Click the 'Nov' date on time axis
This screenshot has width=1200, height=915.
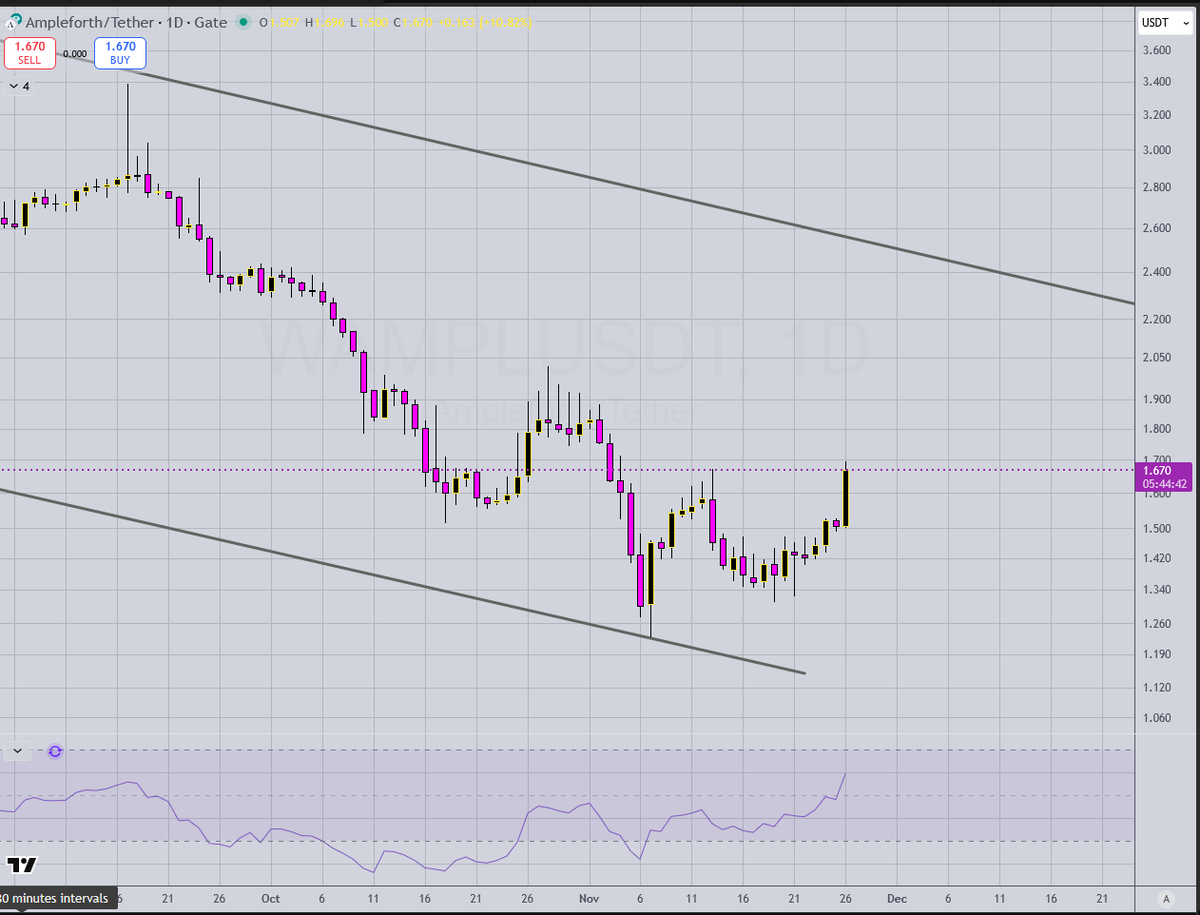pos(590,898)
